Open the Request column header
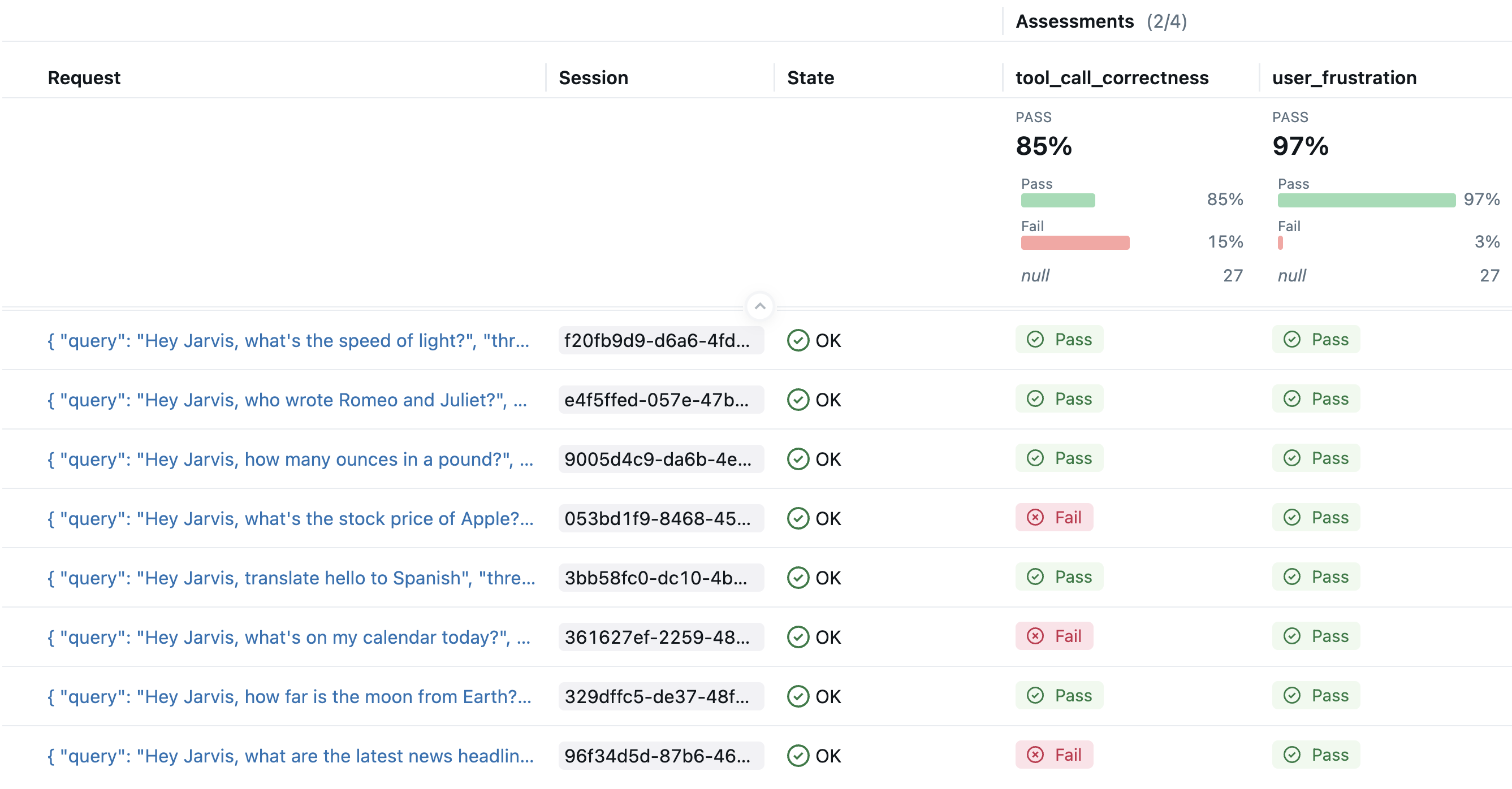The image size is (1512, 789). coord(84,77)
